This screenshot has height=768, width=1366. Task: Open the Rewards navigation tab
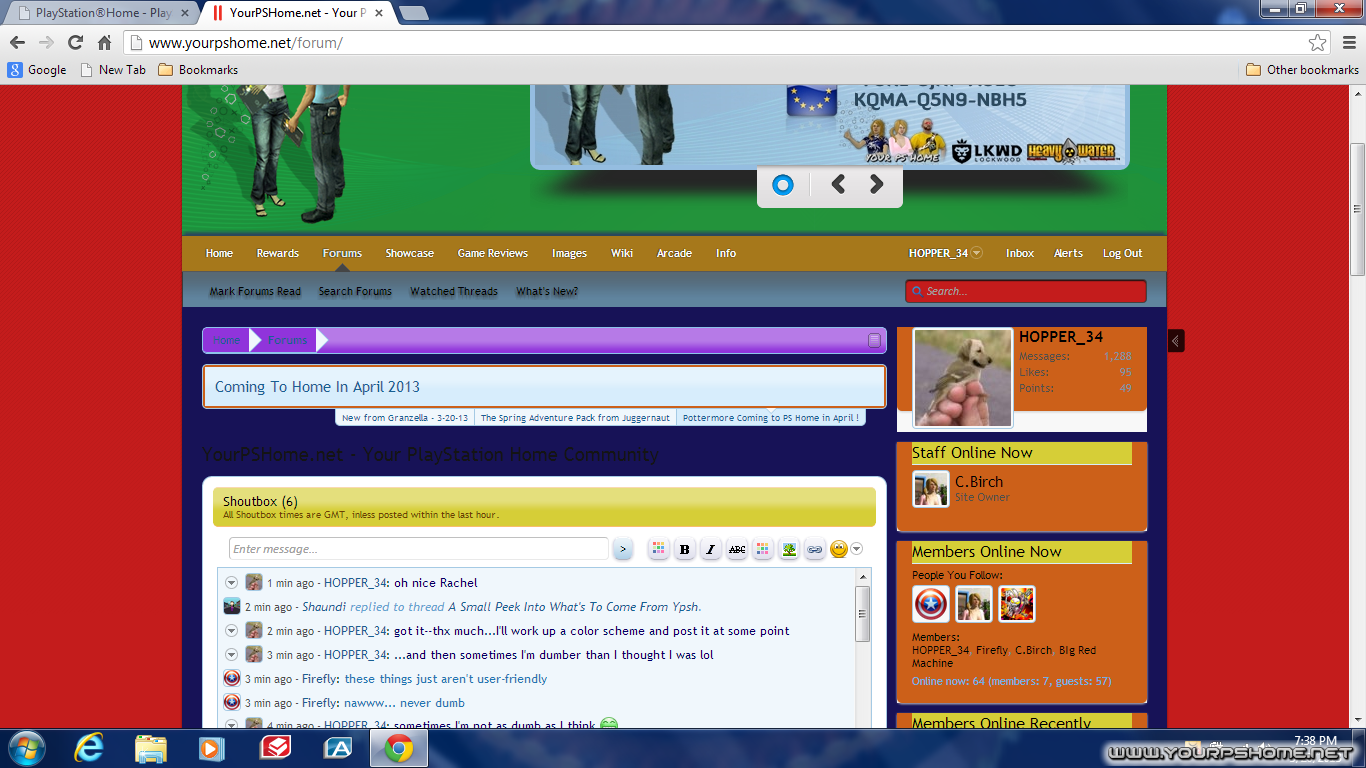pos(278,253)
